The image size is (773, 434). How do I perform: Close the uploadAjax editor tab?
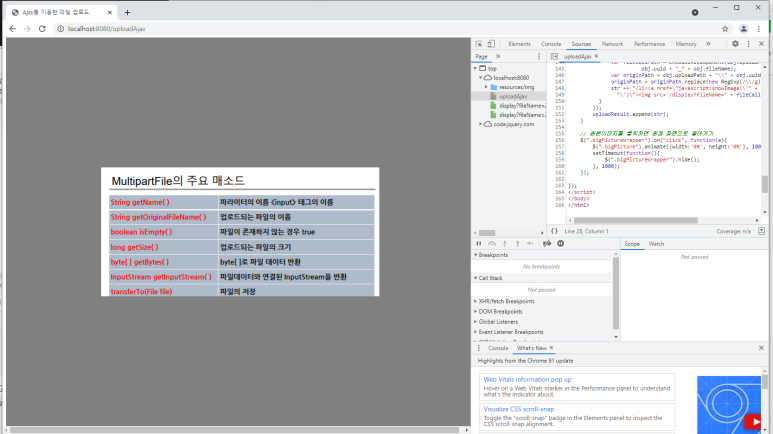tap(596, 56)
